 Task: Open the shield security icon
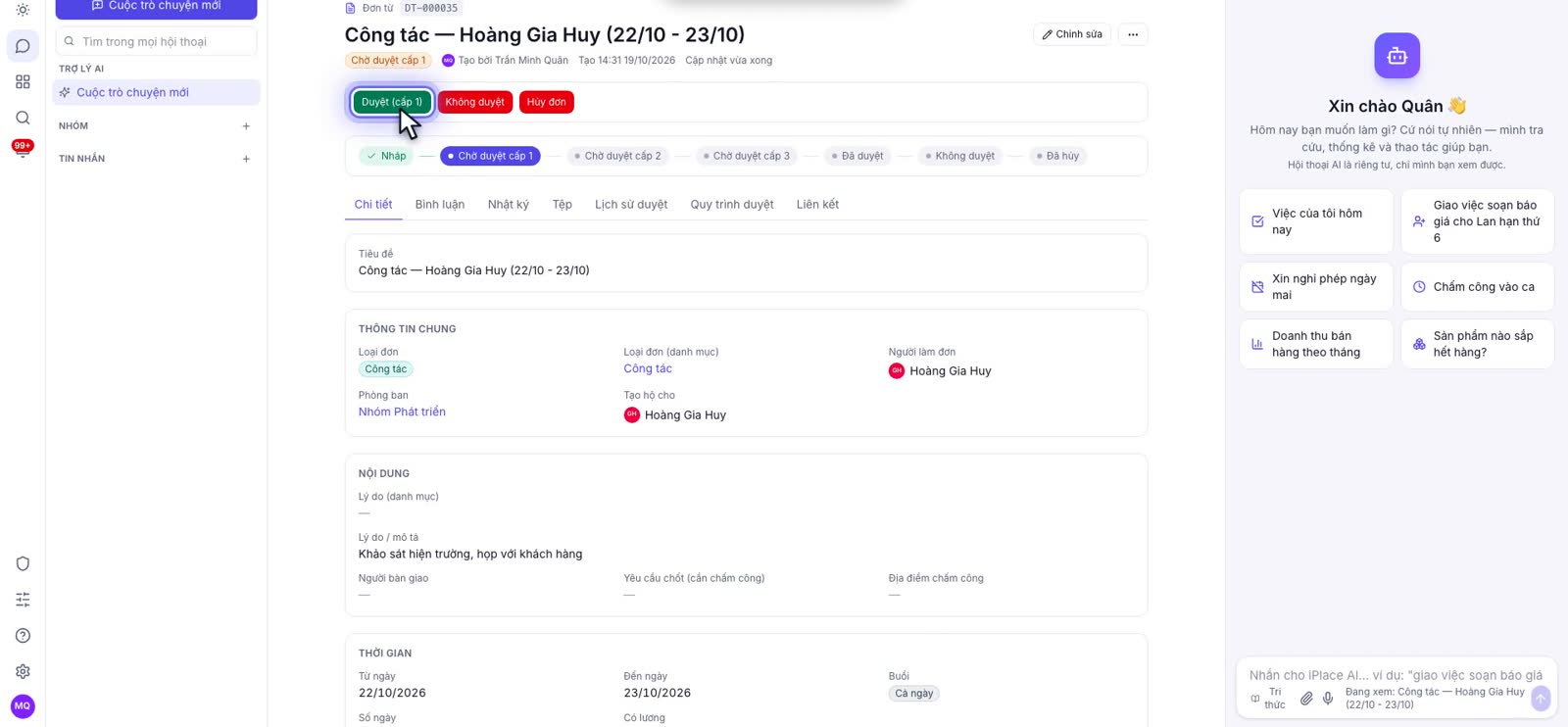(x=23, y=563)
